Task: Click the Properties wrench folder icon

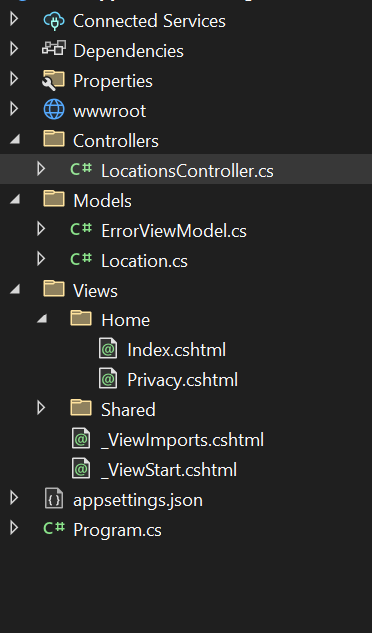Action: (x=53, y=80)
